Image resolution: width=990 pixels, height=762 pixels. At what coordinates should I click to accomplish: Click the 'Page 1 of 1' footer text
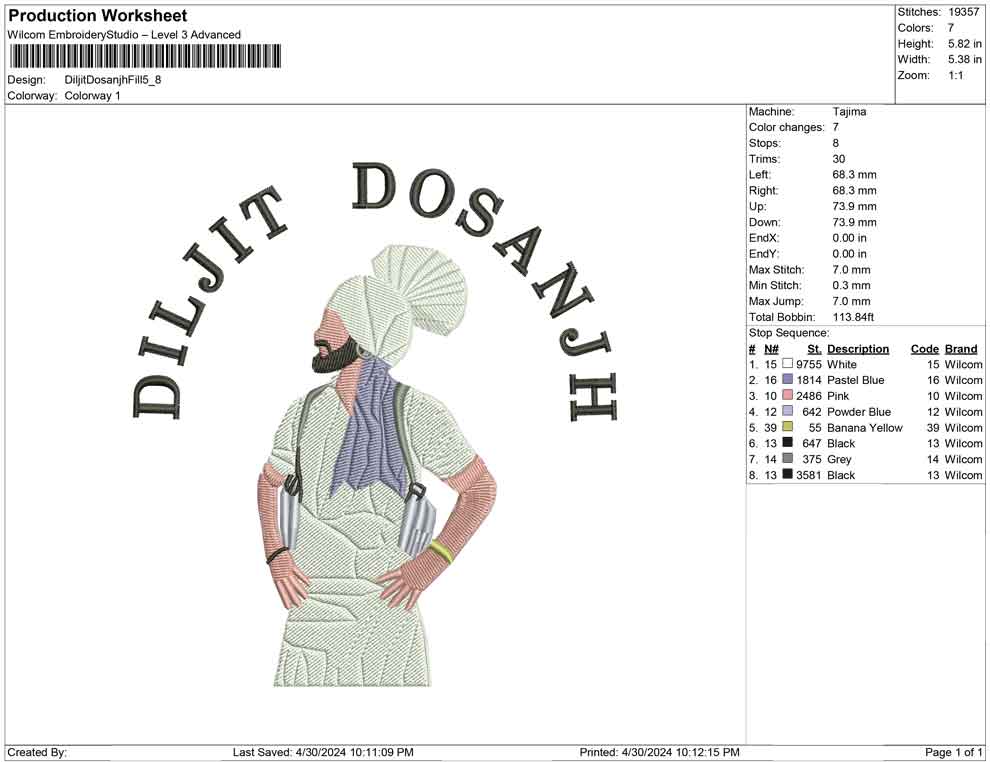pos(953,752)
